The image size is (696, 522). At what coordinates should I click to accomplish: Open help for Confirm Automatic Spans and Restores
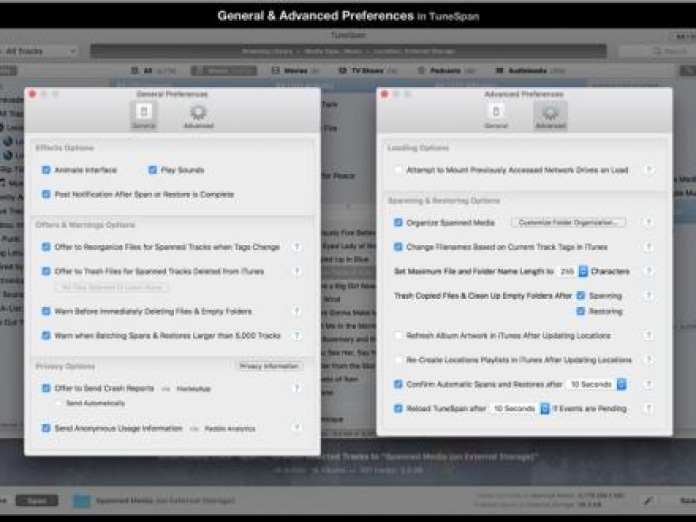coord(649,384)
